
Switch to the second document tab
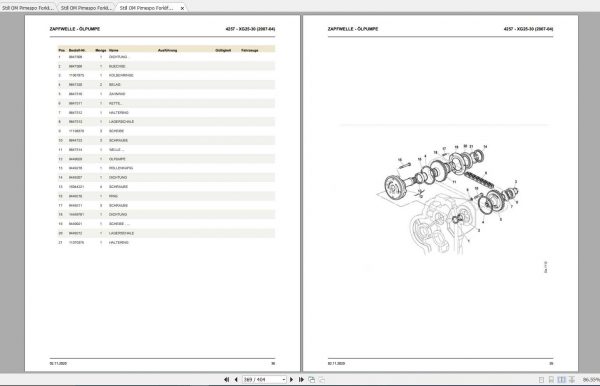tap(86, 8)
